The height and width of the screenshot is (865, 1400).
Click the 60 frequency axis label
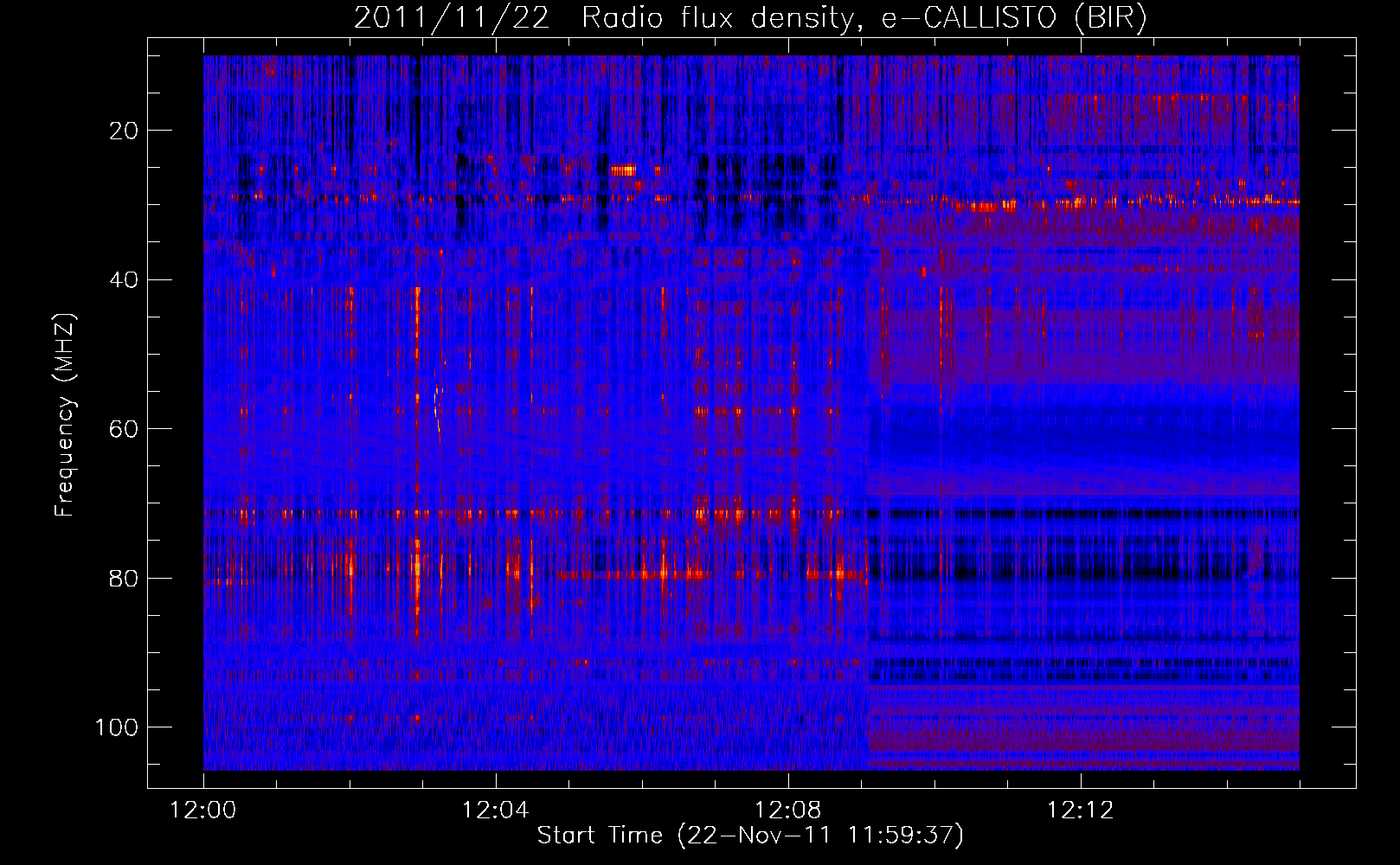tap(124, 429)
